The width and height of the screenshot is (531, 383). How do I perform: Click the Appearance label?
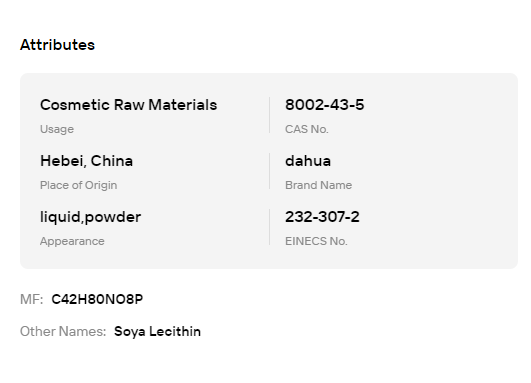[x=72, y=241]
